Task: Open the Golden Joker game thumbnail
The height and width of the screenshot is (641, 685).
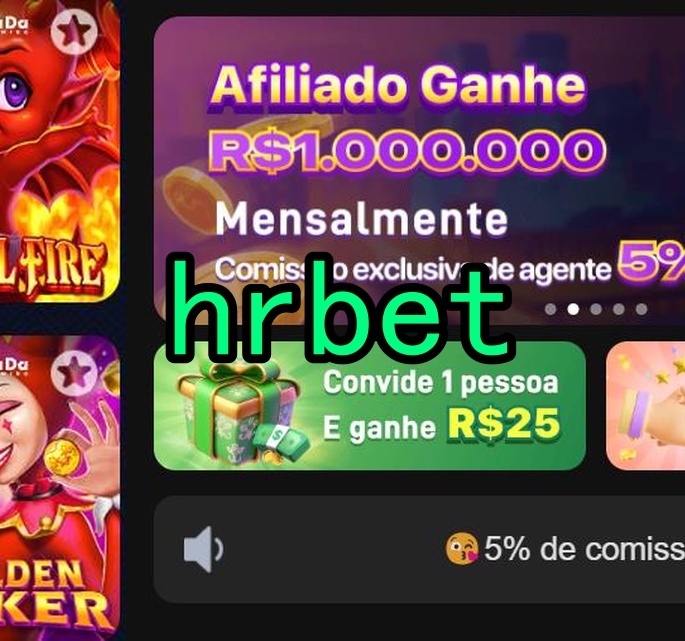Action: [x=59, y=488]
